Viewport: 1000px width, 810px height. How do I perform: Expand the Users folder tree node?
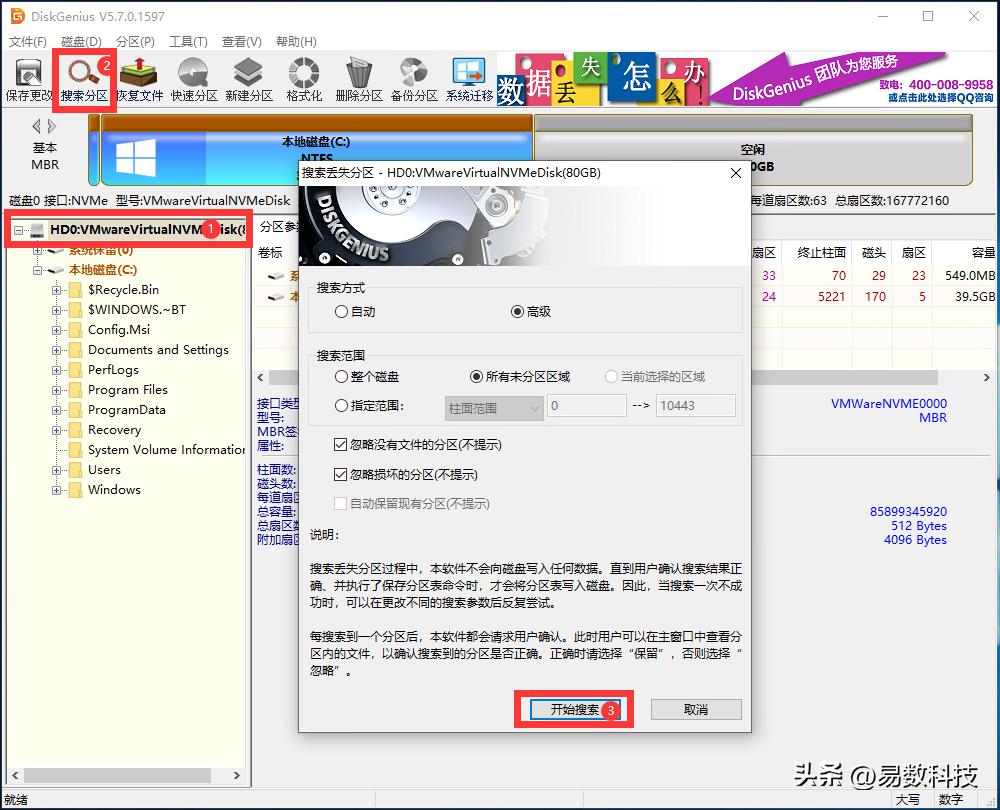click(57, 470)
